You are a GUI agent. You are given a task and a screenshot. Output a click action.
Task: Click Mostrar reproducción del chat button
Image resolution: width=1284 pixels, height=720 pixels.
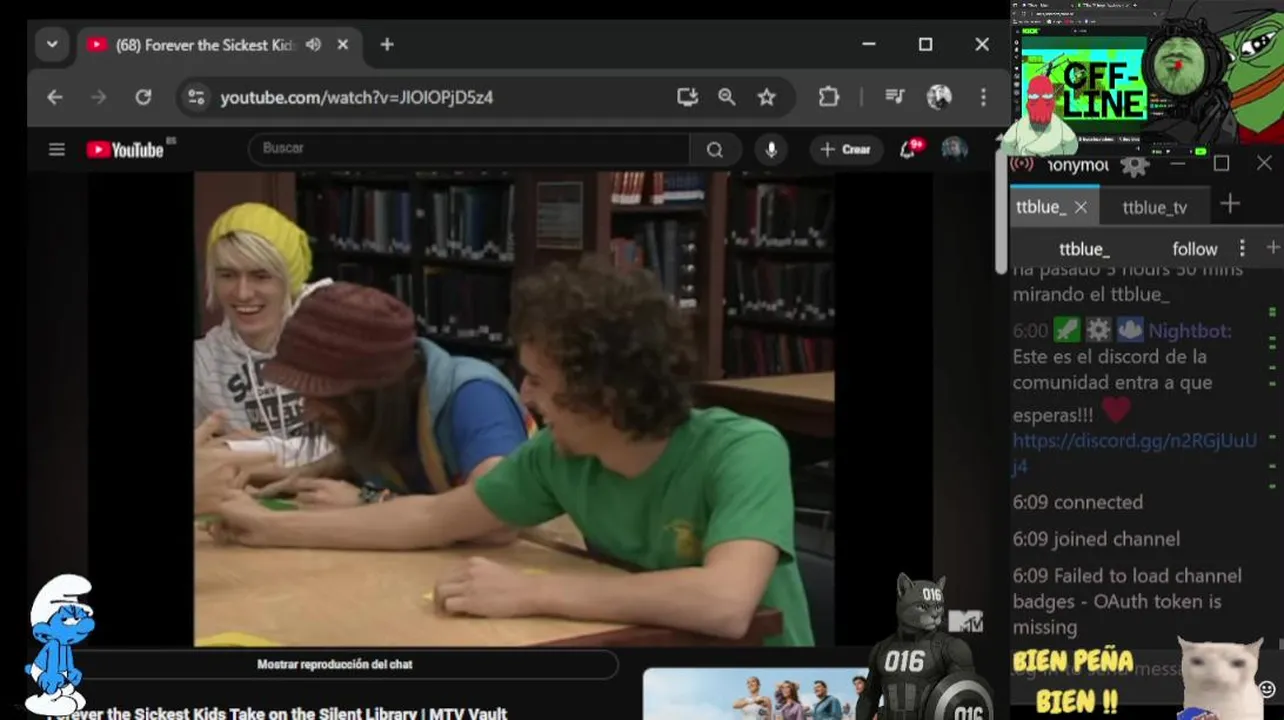tap(335, 664)
